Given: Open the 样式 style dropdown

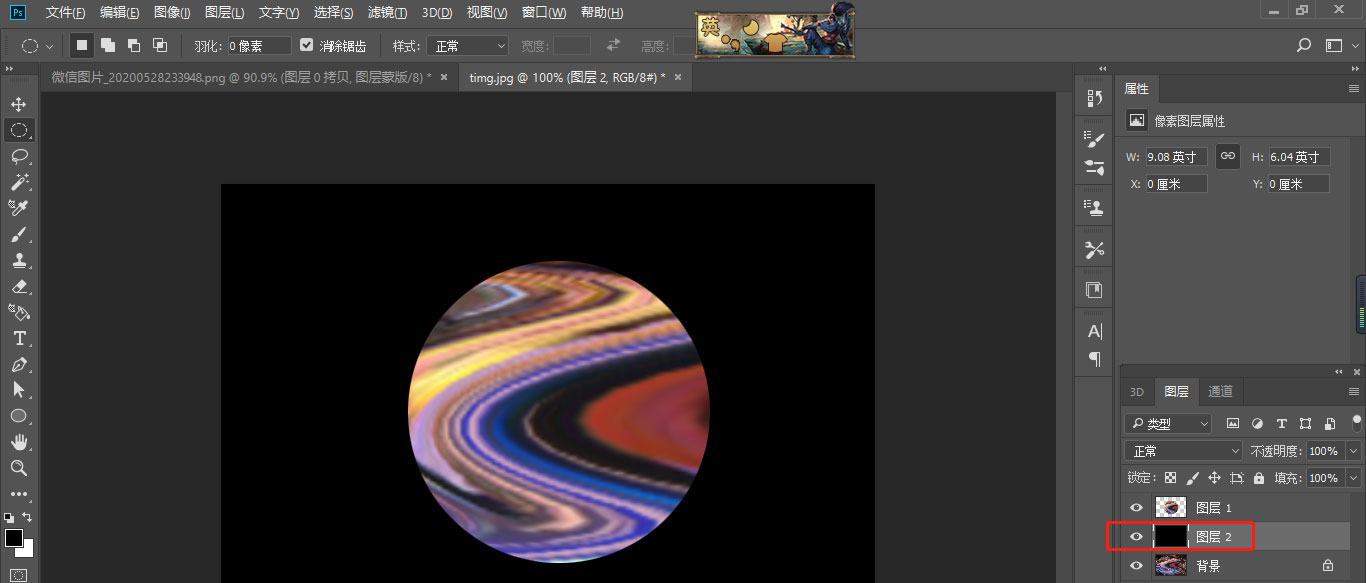Looking at the screenshot, I should (467, 46).
